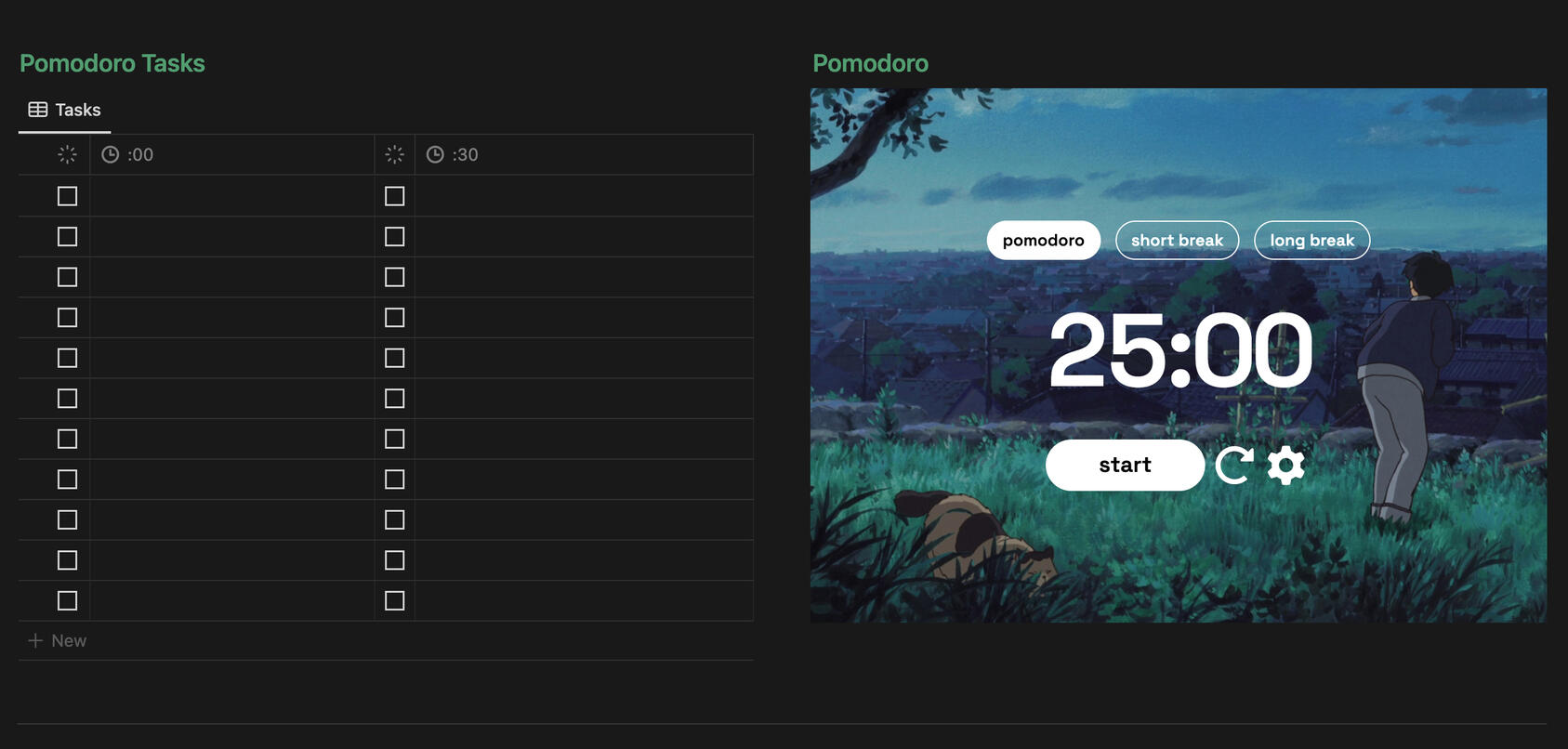Click clock icon in :30 column header
This screenshot has width=1568, height=749.
coord(435,154)
